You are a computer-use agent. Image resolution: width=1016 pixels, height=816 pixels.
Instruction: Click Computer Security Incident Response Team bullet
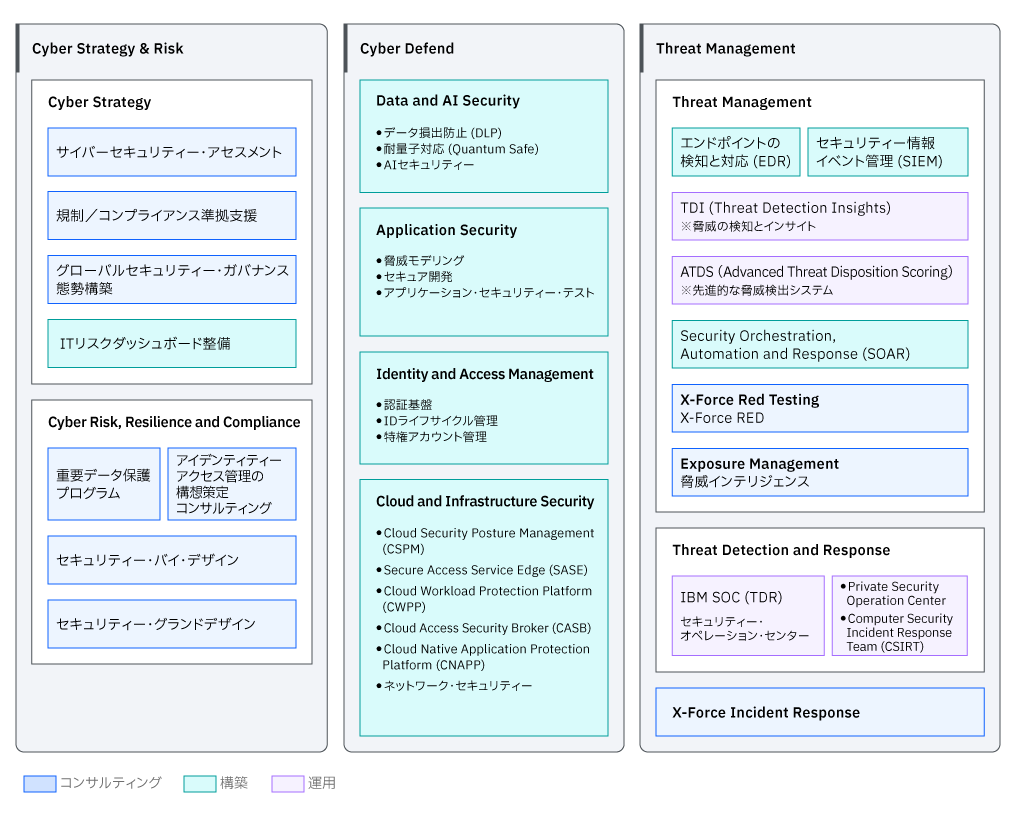(x=897, y=633)
